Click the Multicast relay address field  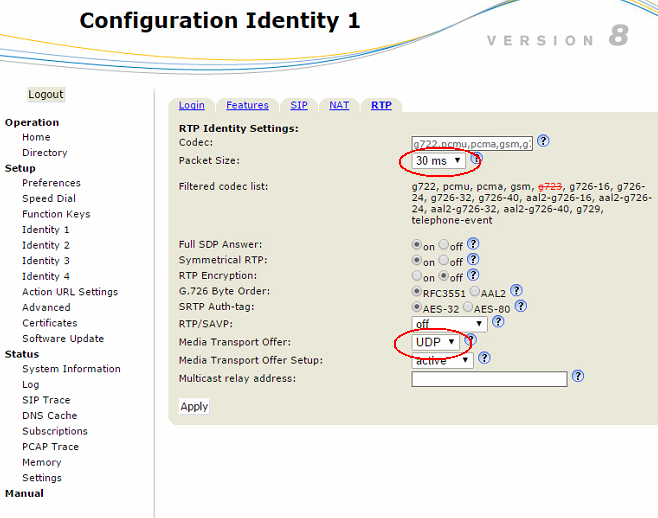click(x=489, y=379)
